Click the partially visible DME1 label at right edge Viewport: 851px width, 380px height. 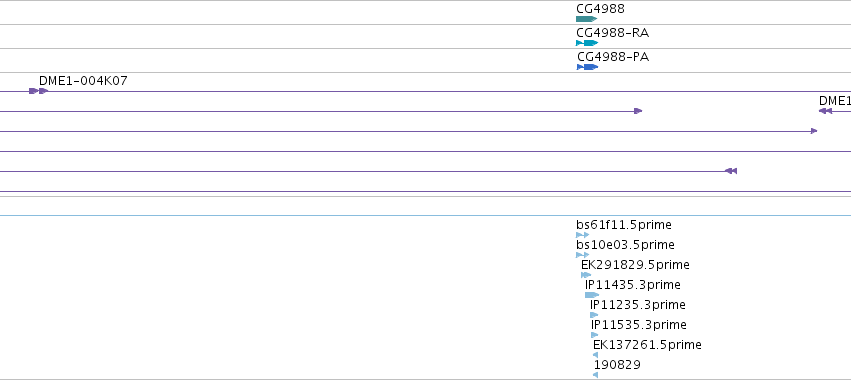click(835, 101)
